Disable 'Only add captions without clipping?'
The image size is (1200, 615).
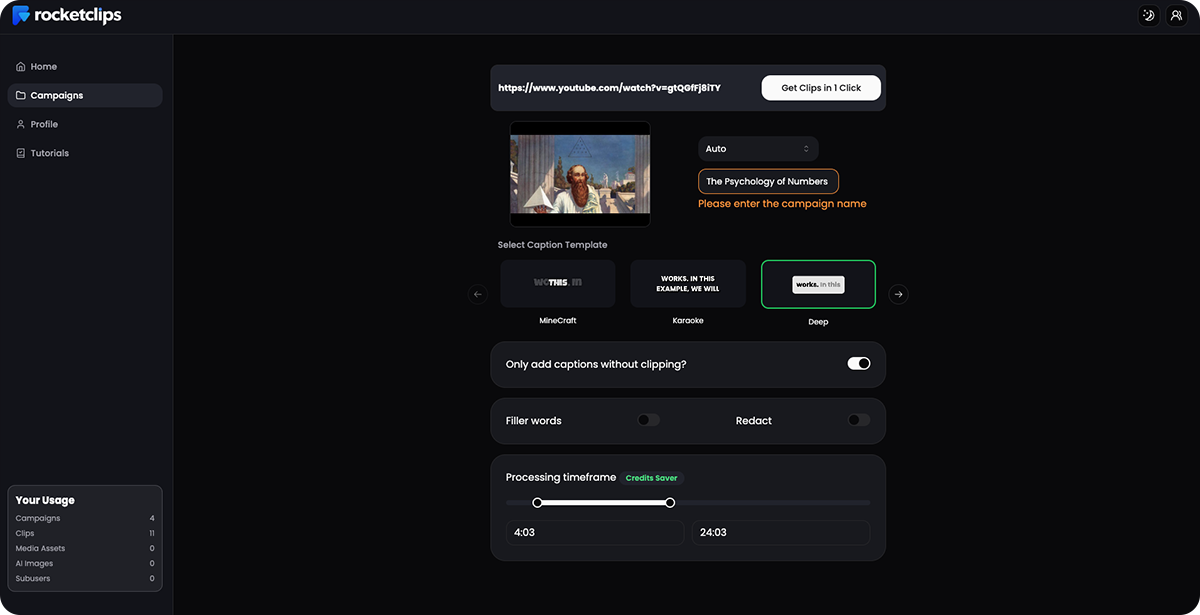858,363
